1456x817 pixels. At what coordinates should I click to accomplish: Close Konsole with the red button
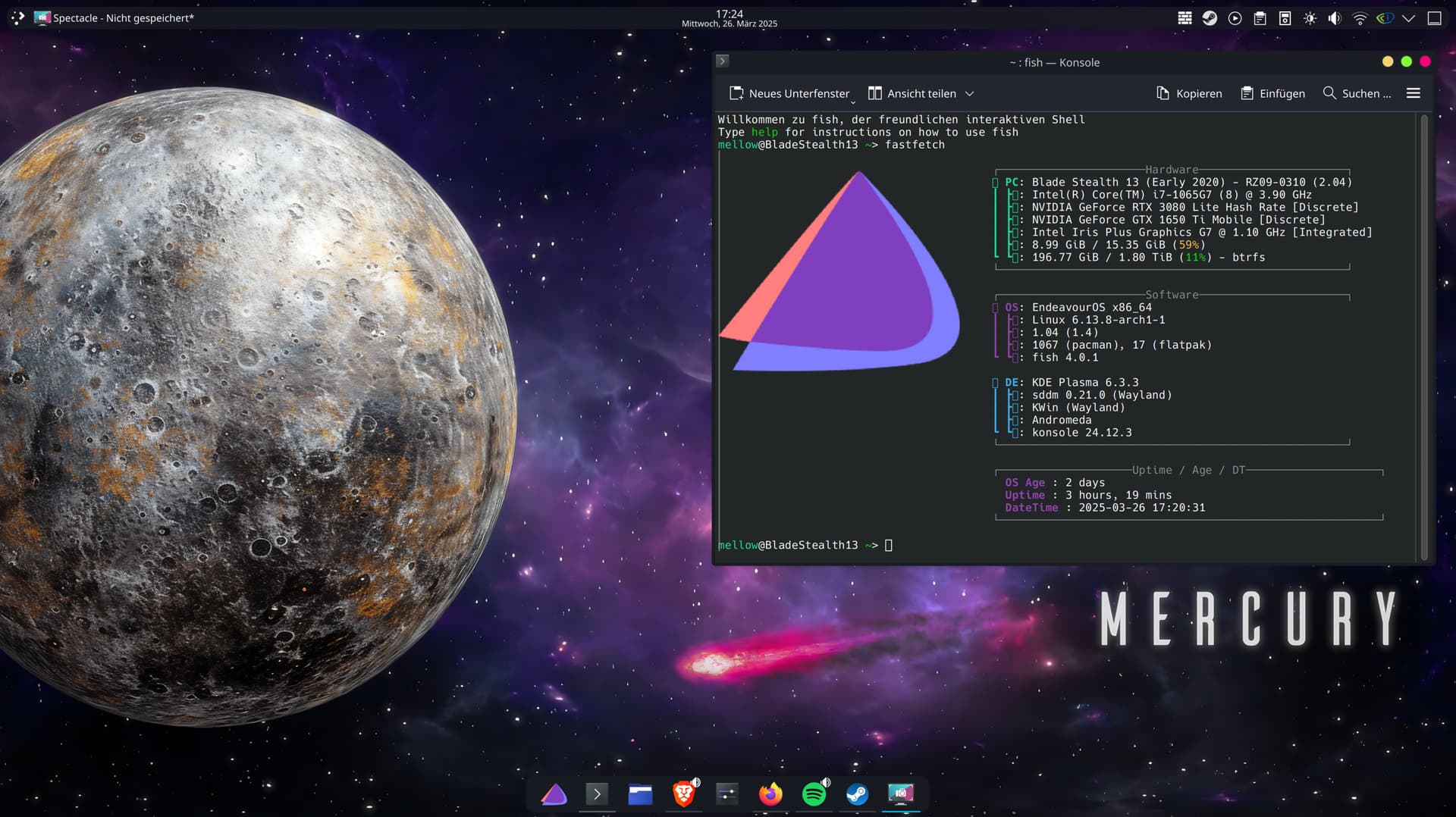1425,61
